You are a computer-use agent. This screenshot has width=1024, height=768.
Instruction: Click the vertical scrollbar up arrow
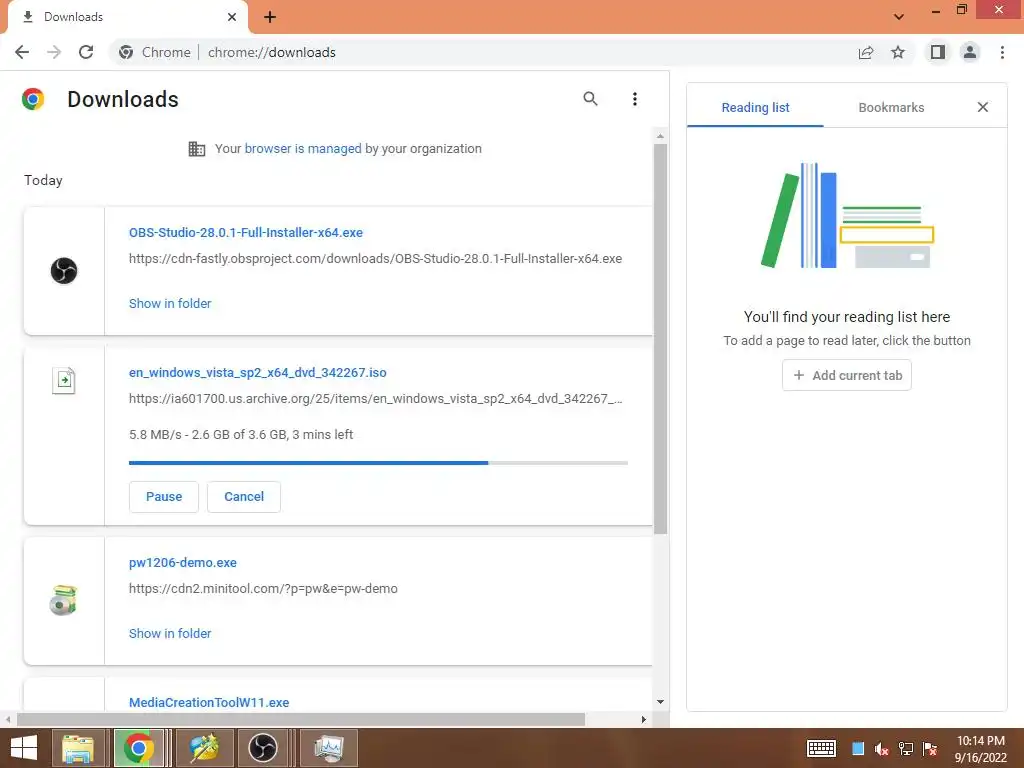pos(660,136)
